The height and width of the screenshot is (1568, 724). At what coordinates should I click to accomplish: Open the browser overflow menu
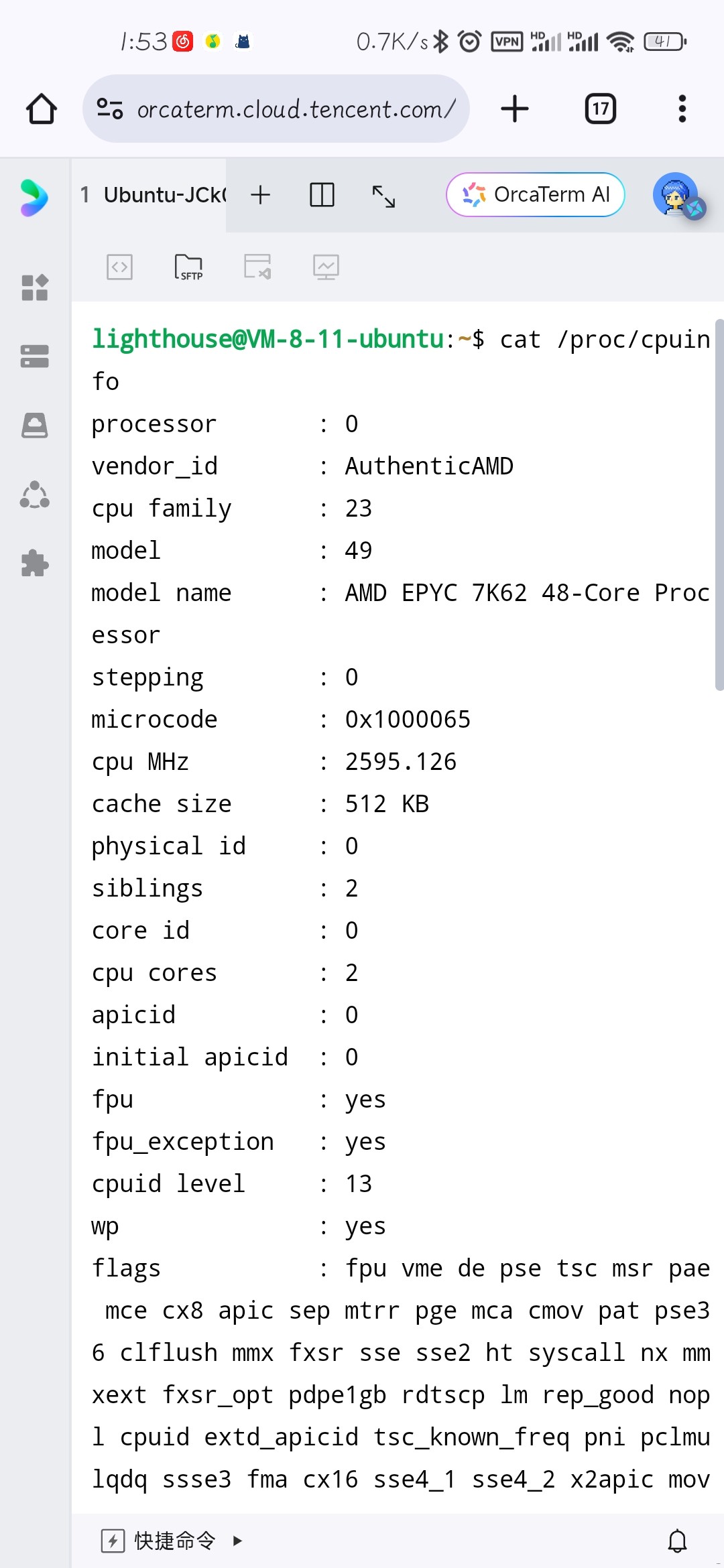click(x=682, y=108)
